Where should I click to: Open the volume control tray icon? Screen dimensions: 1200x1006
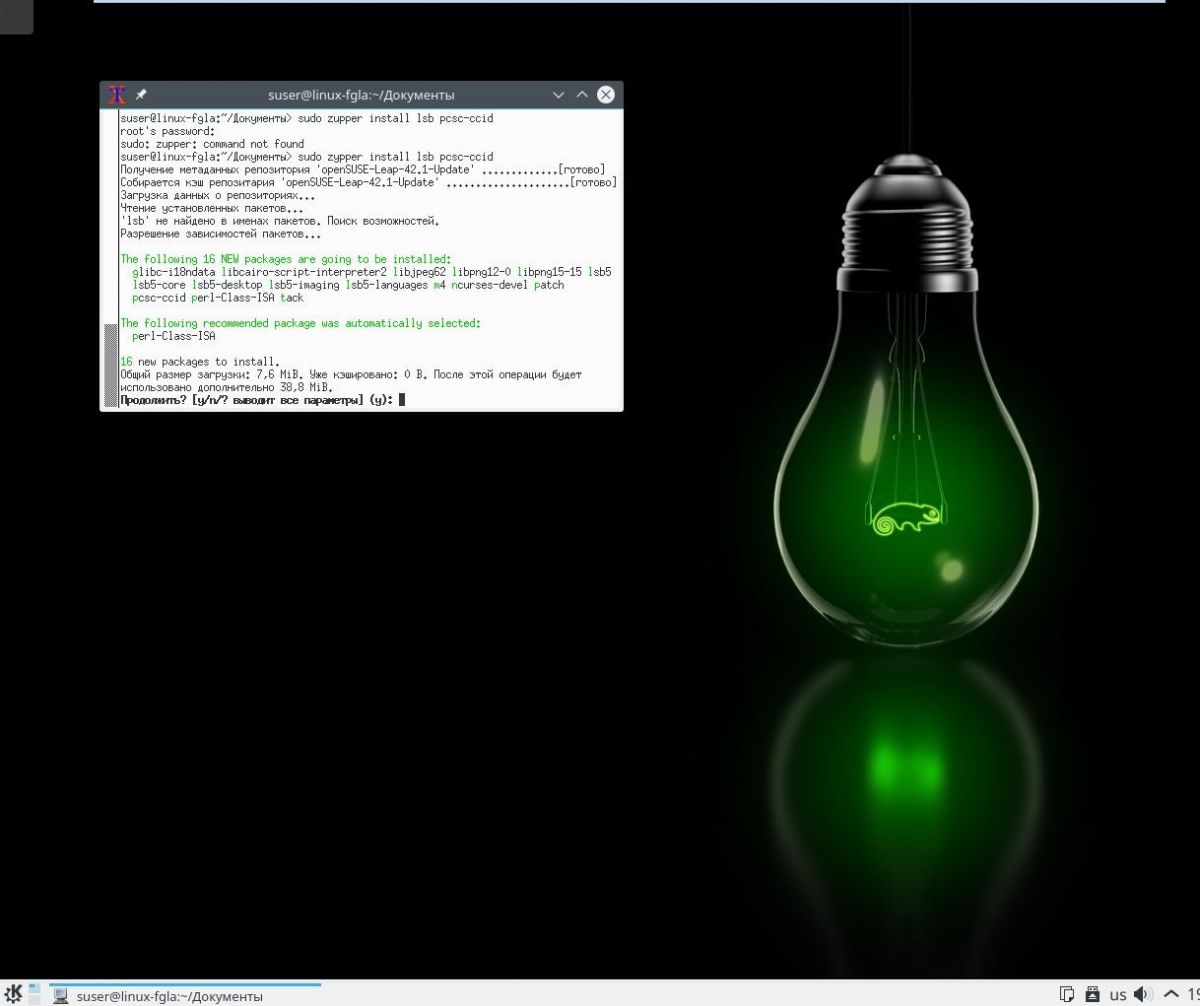[x=1144, y=995]
